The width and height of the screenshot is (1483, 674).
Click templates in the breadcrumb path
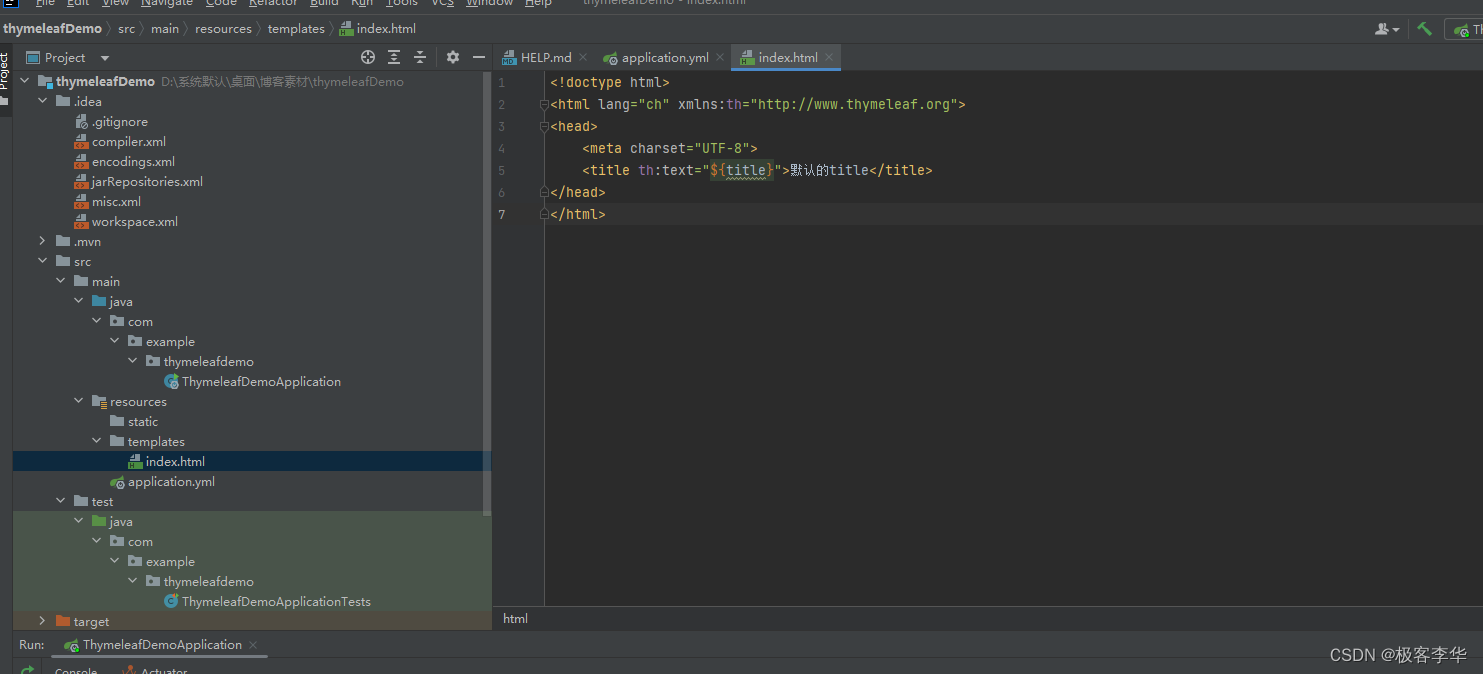296,29
